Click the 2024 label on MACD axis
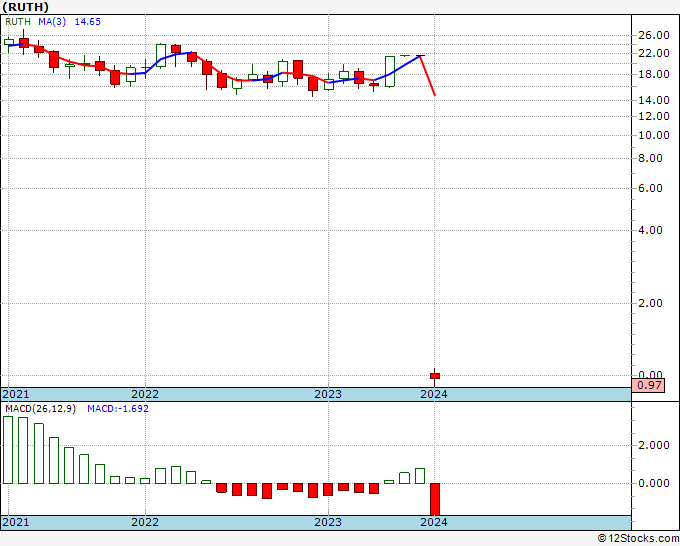 tap(434, 522)
